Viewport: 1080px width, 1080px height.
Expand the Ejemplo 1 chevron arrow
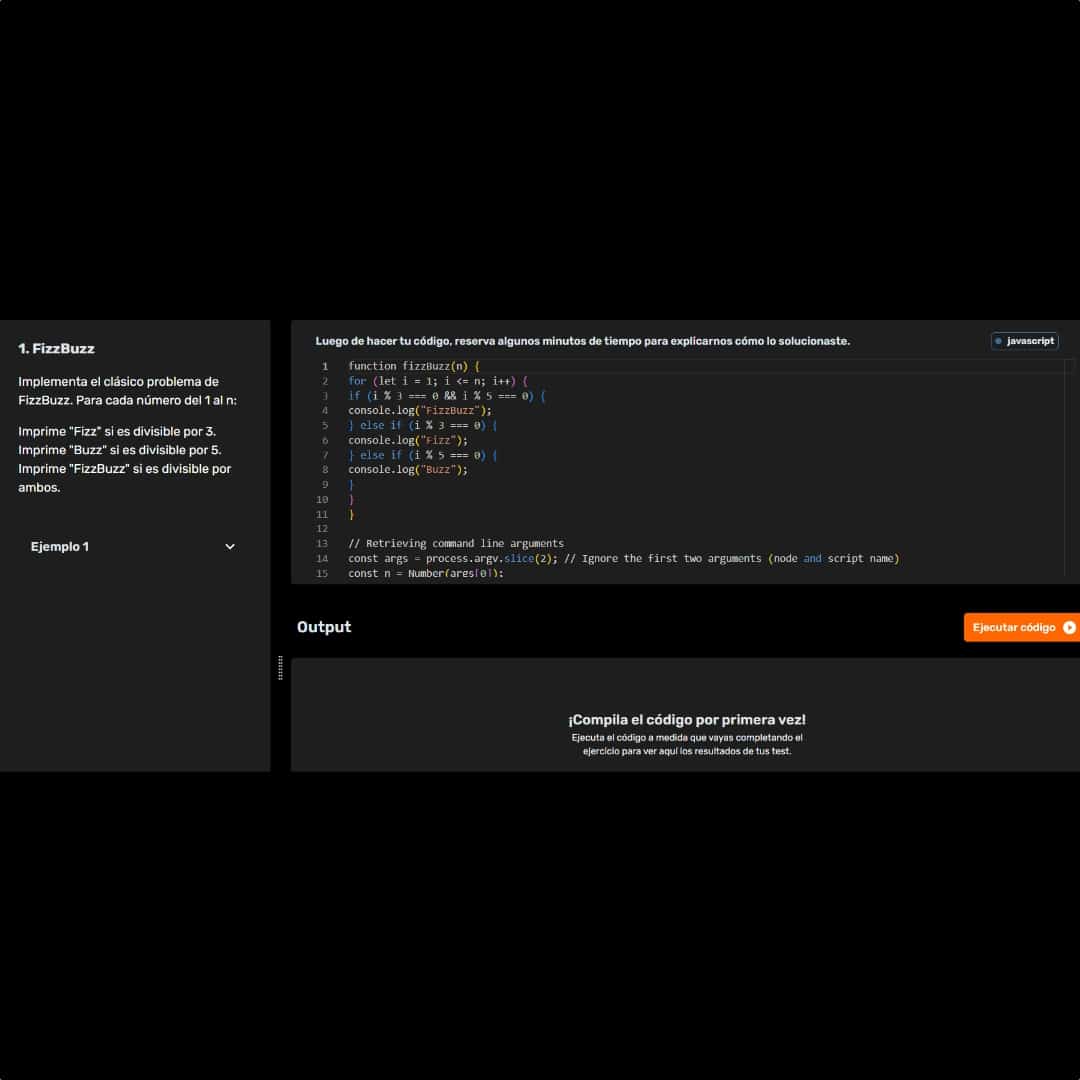click(230, 547)
